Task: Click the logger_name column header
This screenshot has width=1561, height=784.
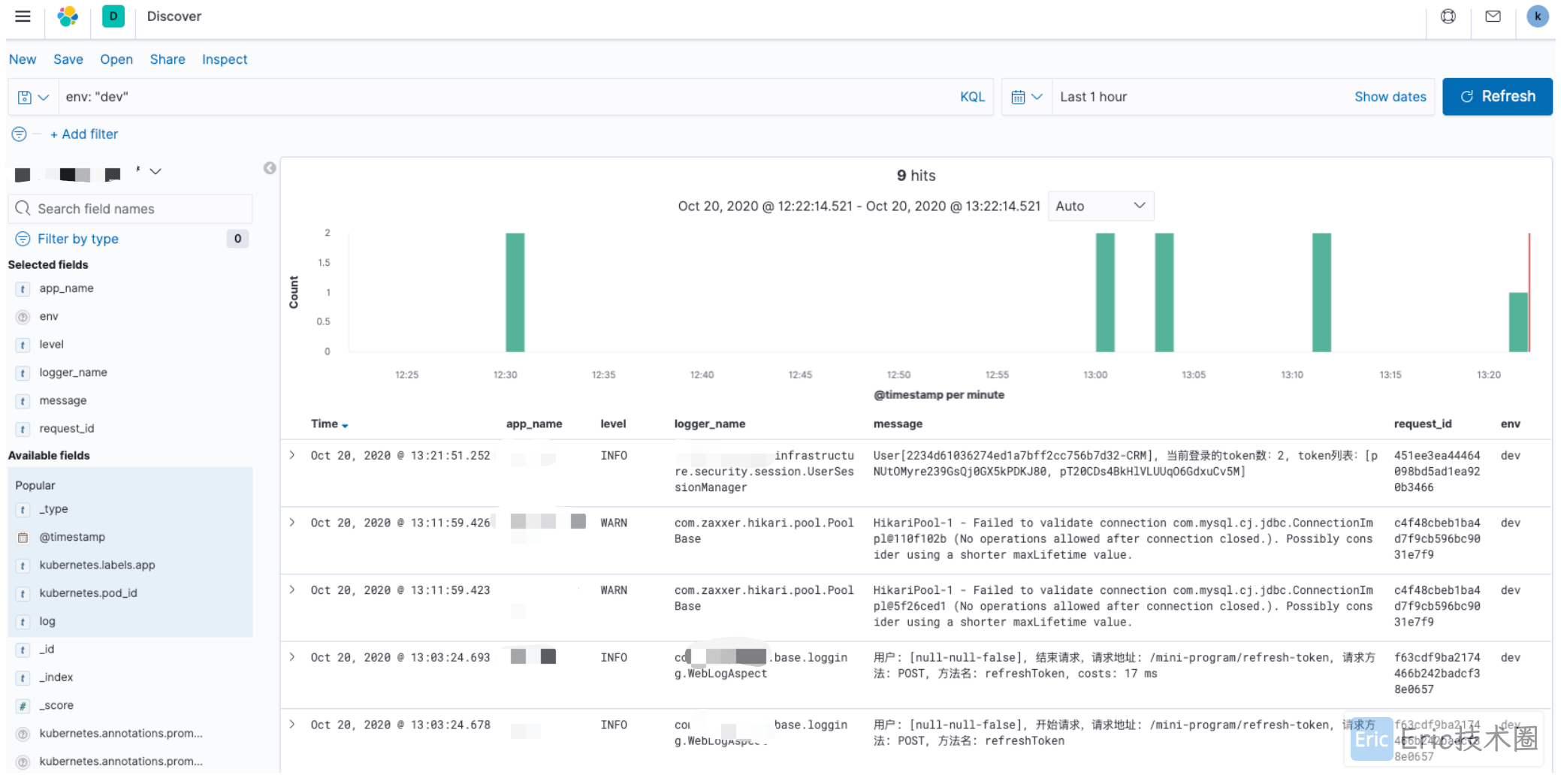Action: click(710, 424)
